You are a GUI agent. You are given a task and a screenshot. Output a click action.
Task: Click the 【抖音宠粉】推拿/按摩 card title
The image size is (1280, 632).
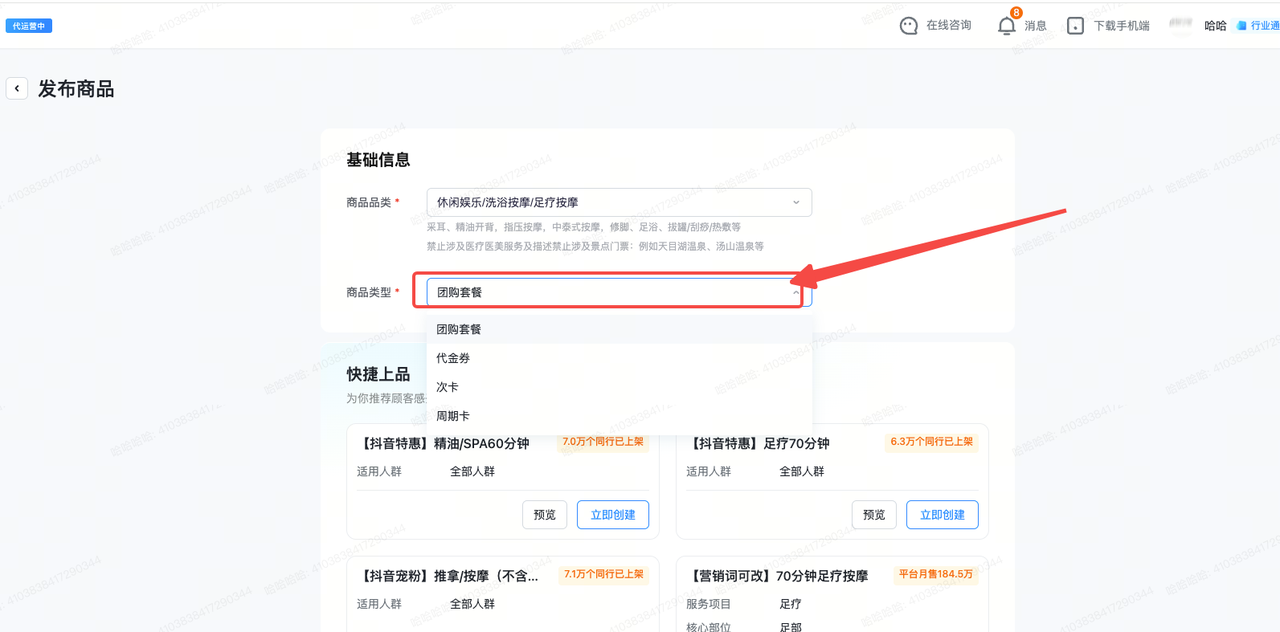pos(448,576)
